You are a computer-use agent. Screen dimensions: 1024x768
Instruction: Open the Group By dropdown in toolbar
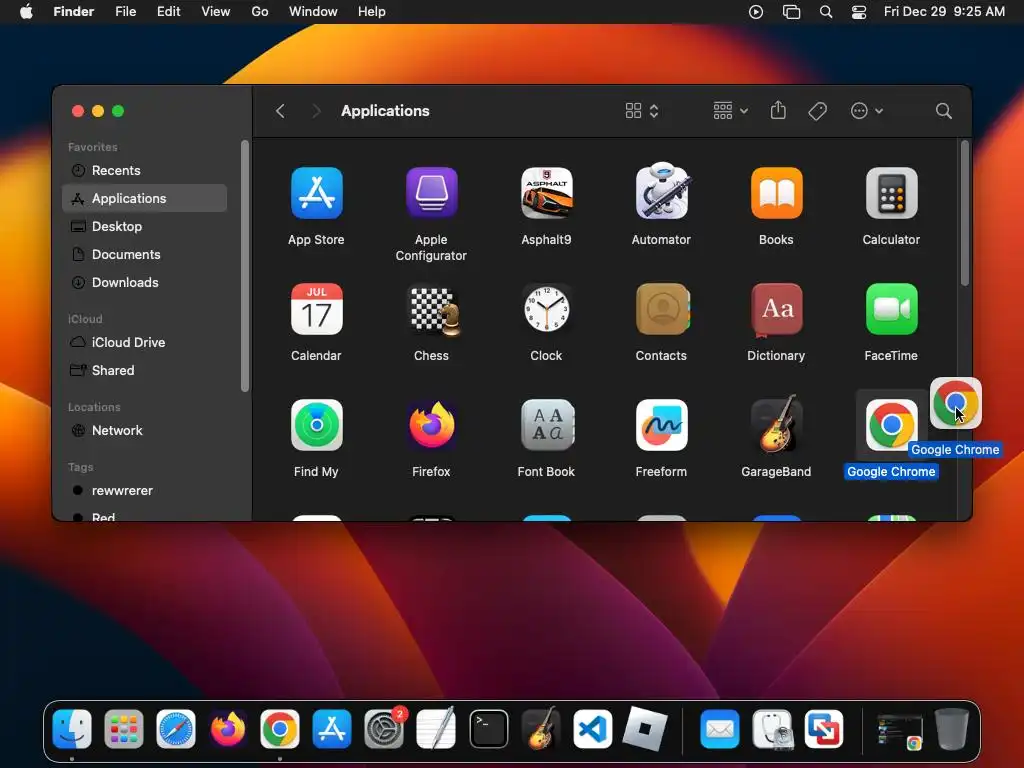[x=730, y=111]
